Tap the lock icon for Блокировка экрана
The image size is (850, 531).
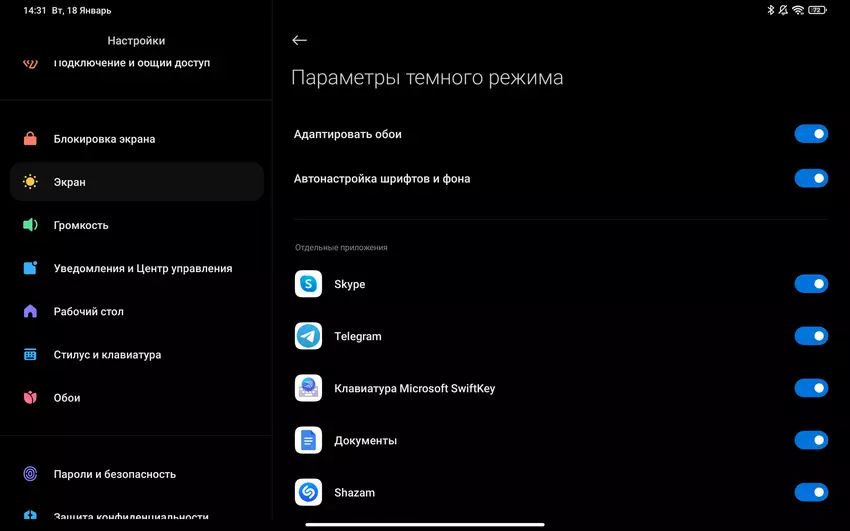pos(30,139)
